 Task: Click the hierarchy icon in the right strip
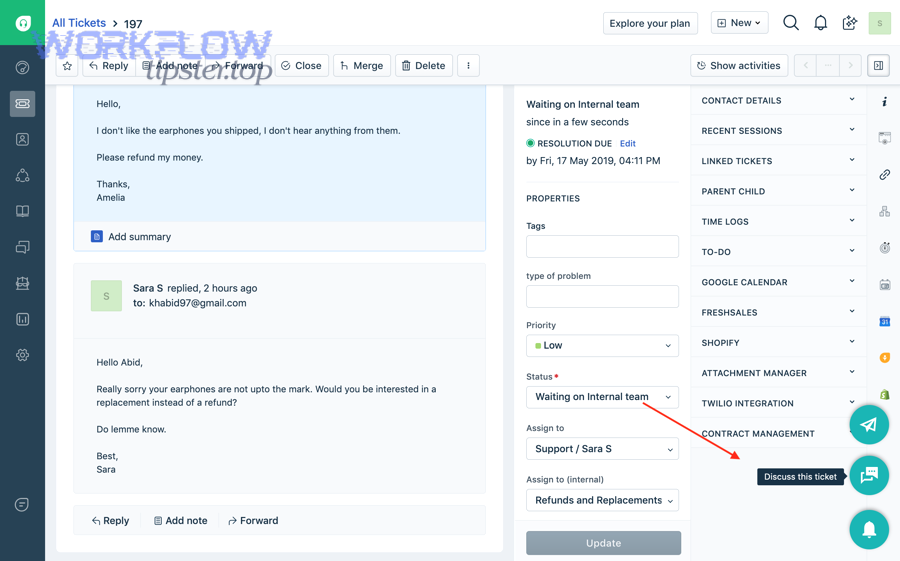pos(885,211)
